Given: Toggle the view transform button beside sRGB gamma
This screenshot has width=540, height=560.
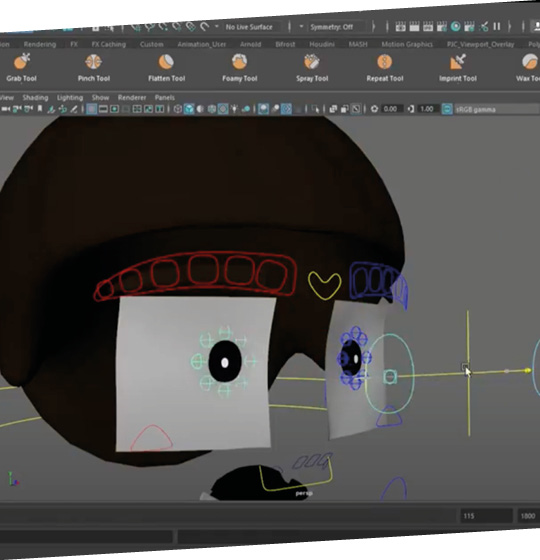Looking at the screenshot, I should pyautogui.click(x=447, y=109).
